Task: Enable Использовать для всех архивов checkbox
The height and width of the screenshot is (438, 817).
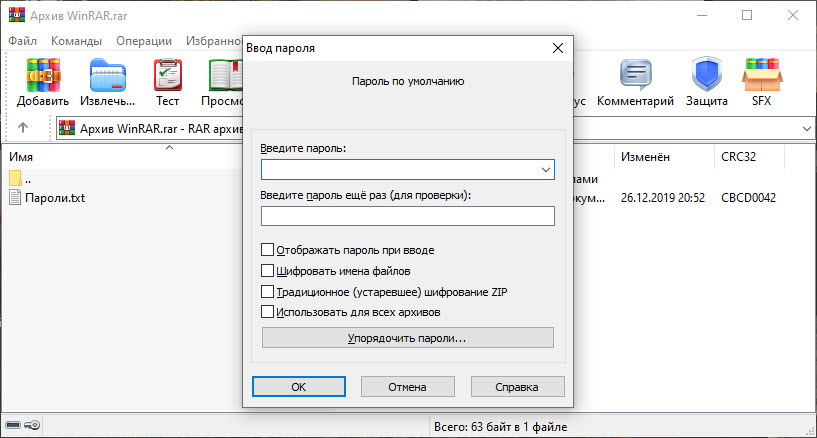Action: [267, 311]
